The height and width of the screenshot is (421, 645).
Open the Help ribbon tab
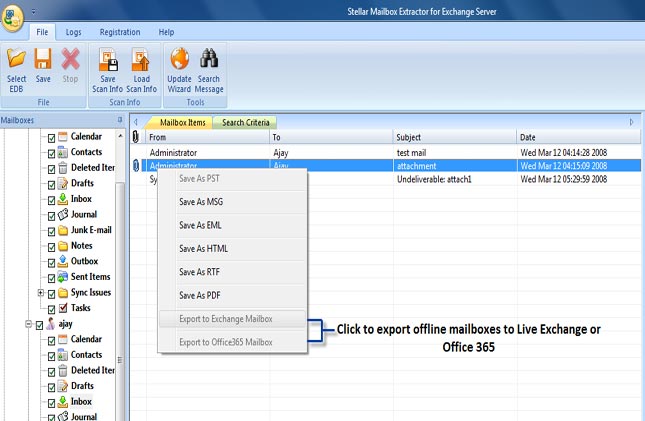click(x=166, y=32)
